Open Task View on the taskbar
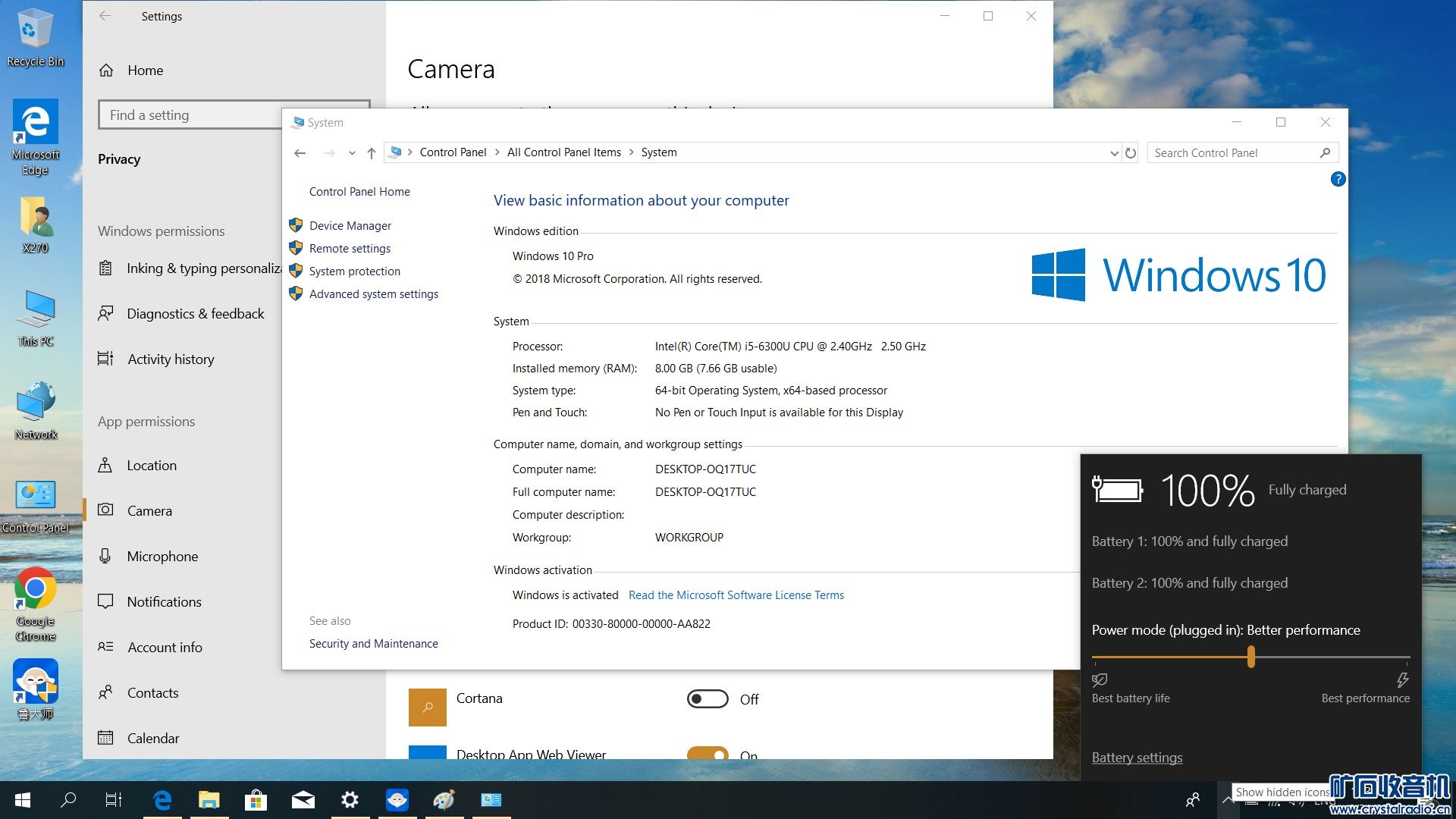 tap(114, 799)
